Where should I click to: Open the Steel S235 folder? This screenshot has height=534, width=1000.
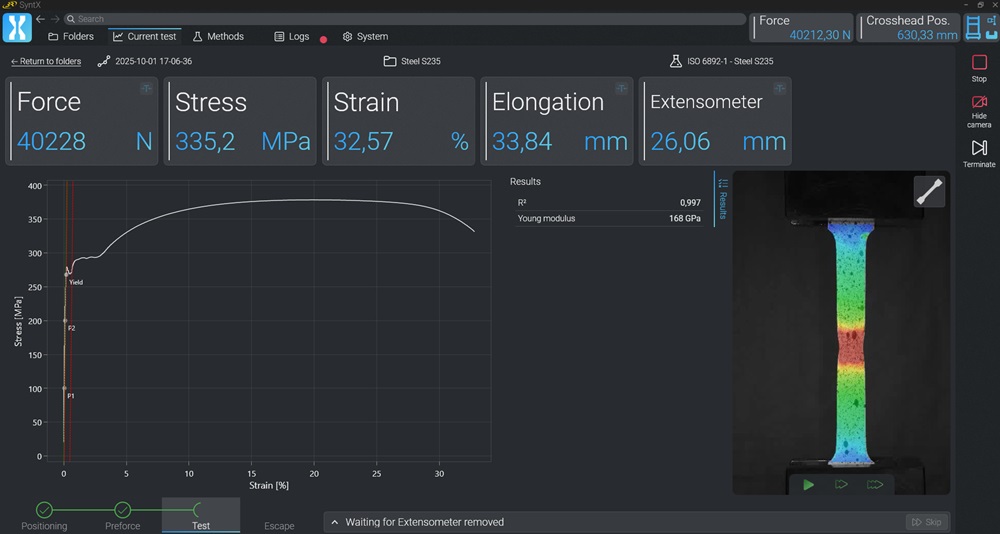(x=412, y=61)
